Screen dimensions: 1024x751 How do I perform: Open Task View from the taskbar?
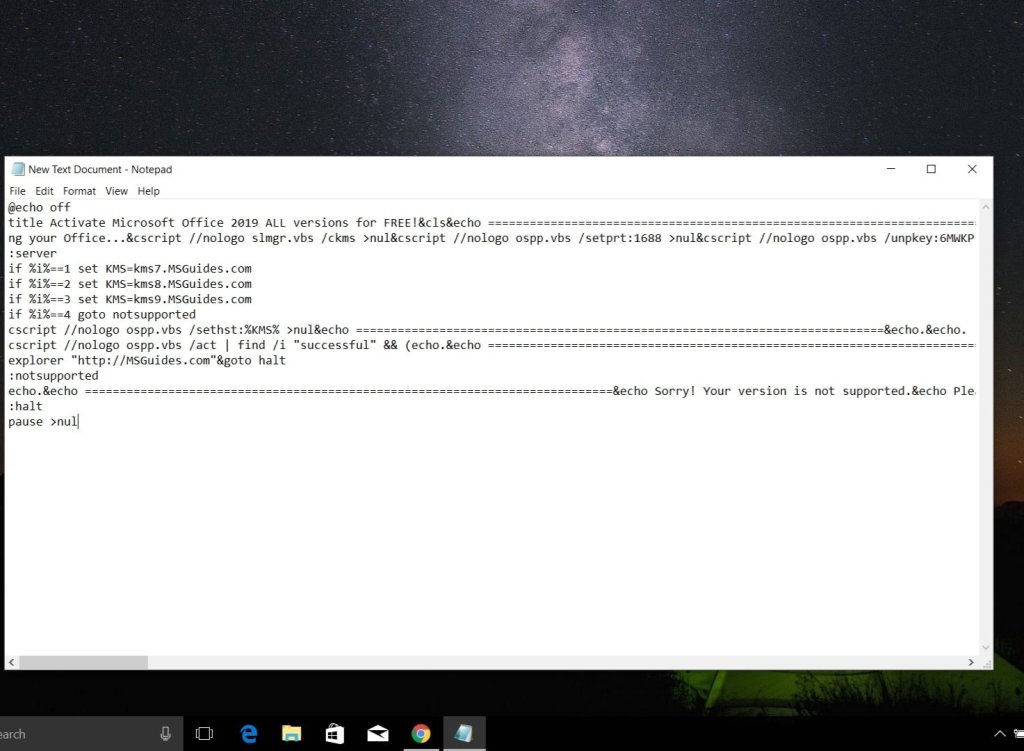point(205,733)
